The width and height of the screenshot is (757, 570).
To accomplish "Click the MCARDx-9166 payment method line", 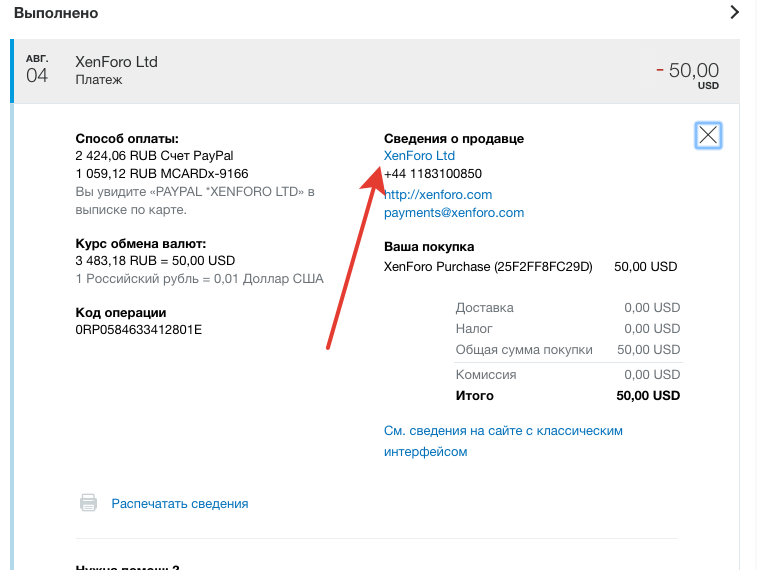I will [162, 174].
